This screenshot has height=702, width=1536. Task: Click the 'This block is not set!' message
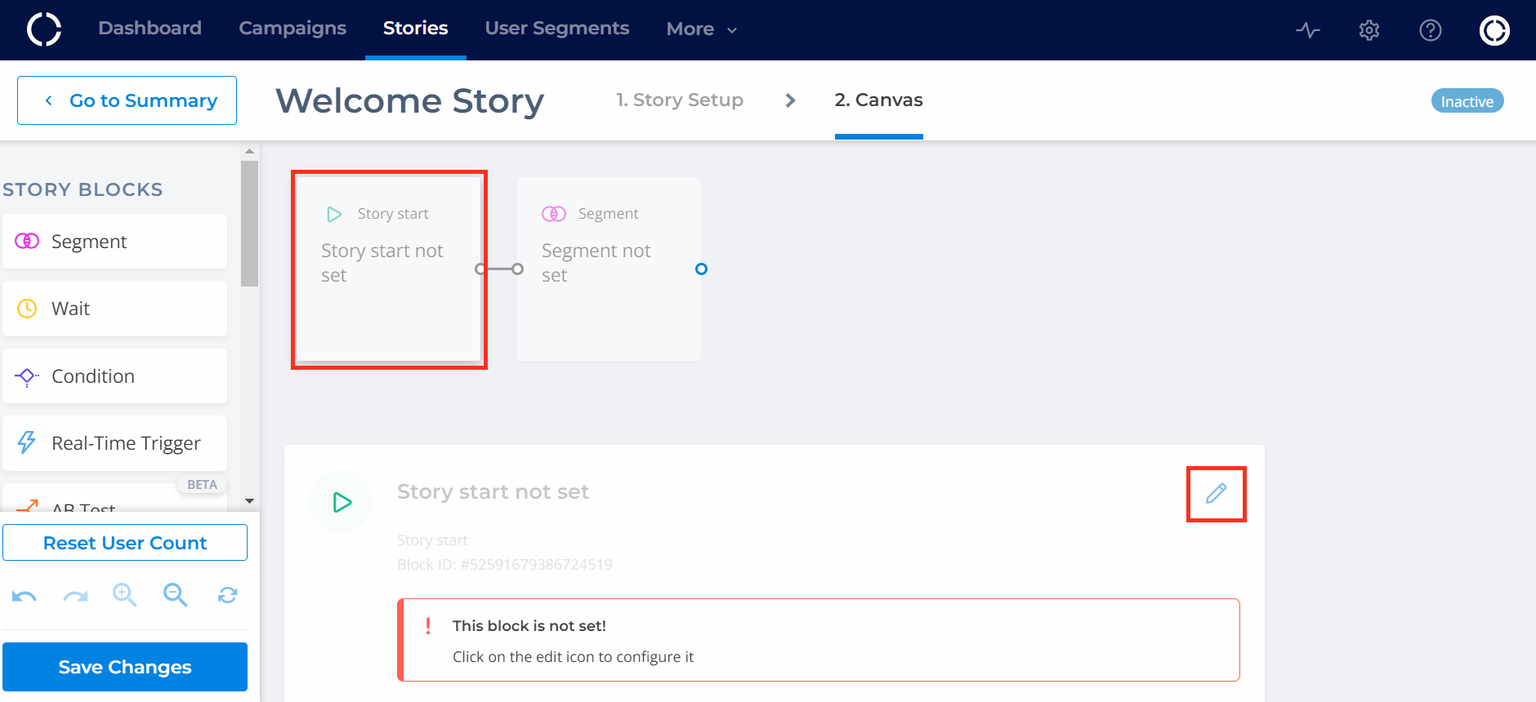pyautogui.click(x=529, y=626)
